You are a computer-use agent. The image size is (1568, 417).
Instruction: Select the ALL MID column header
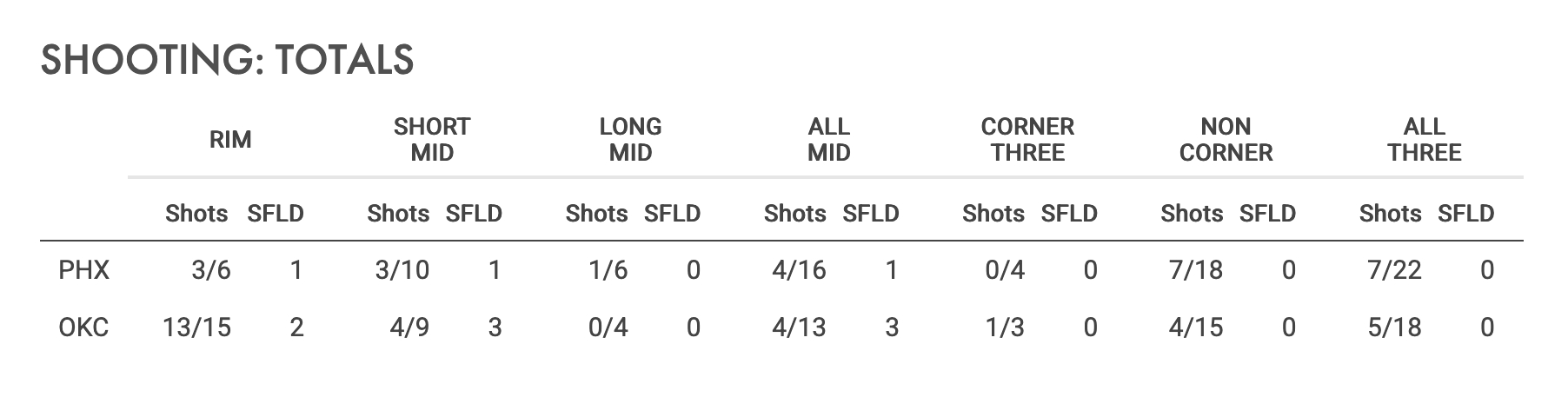coord(828,140)
